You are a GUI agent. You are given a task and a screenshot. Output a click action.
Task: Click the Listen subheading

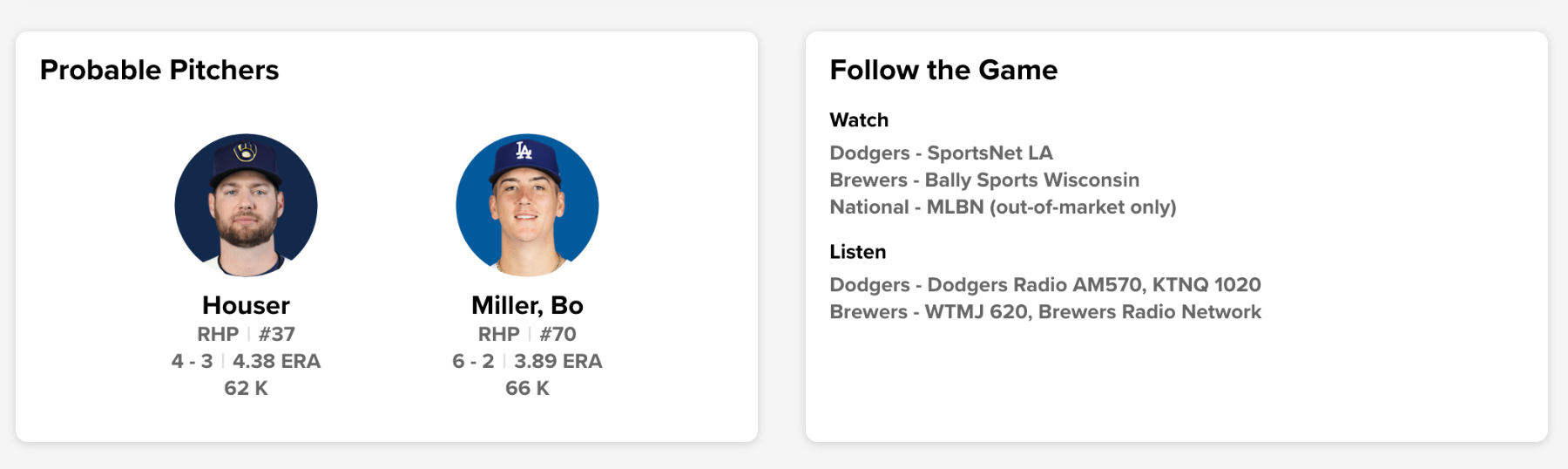(x=857, y=252)
